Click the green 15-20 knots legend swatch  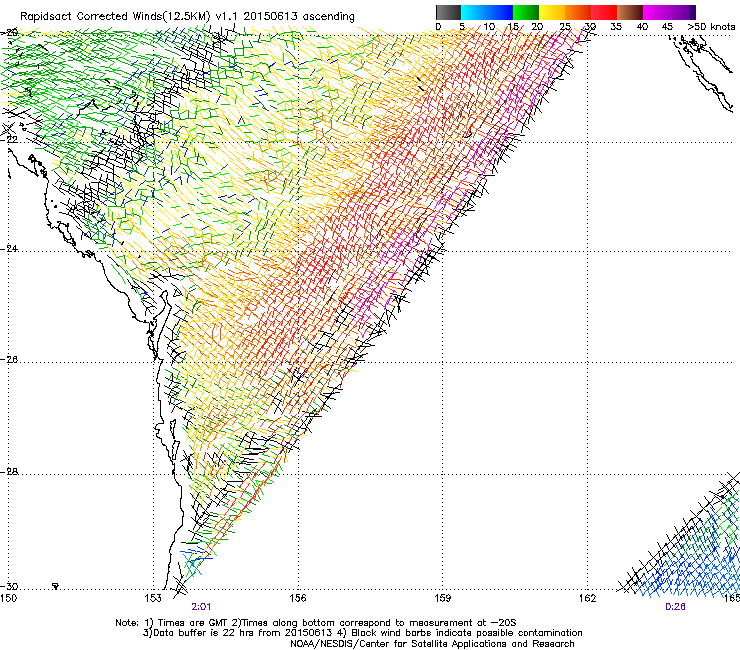[526, 12]
